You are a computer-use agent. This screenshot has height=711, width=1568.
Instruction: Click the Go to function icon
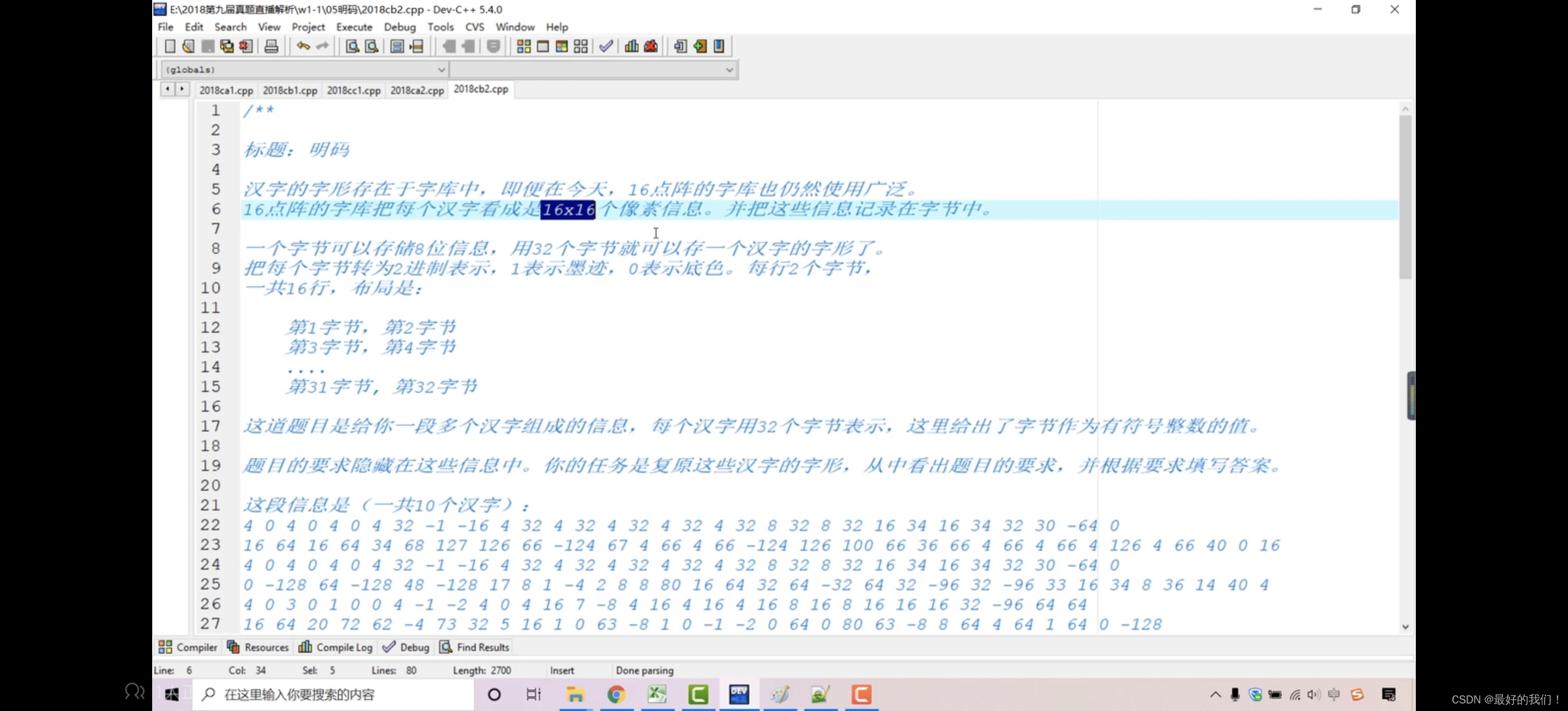[x=397, y=46]
